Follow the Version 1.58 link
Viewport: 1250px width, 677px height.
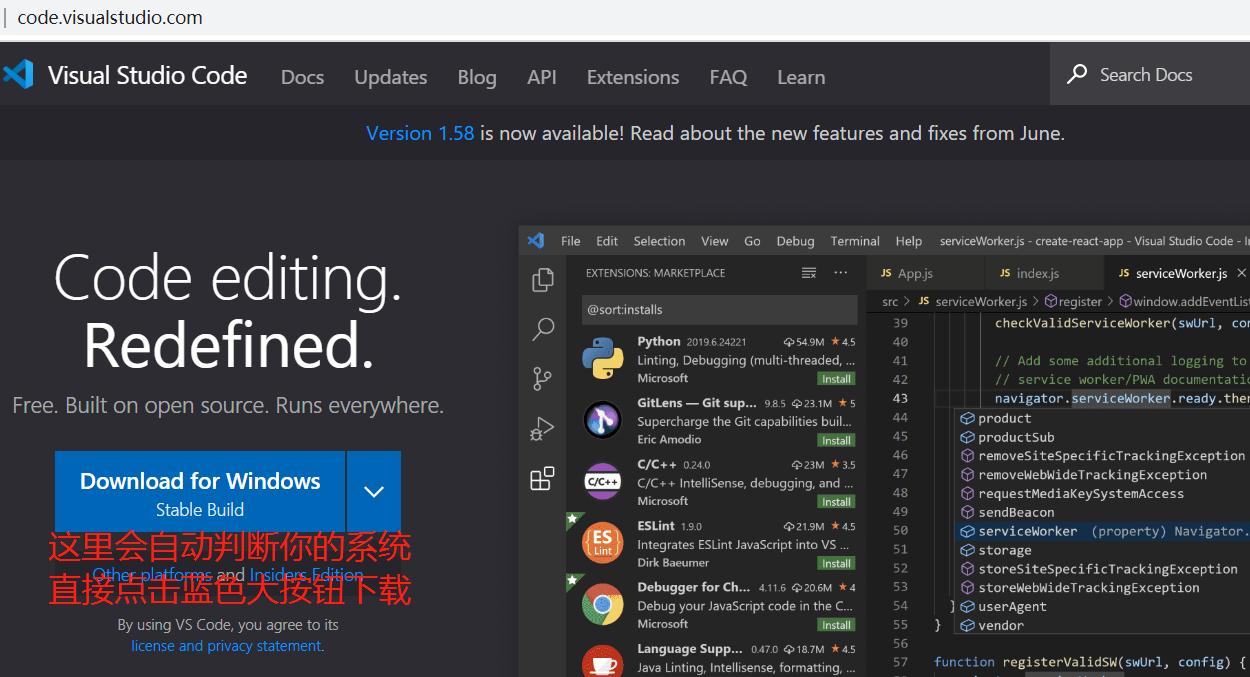(420, 133)
